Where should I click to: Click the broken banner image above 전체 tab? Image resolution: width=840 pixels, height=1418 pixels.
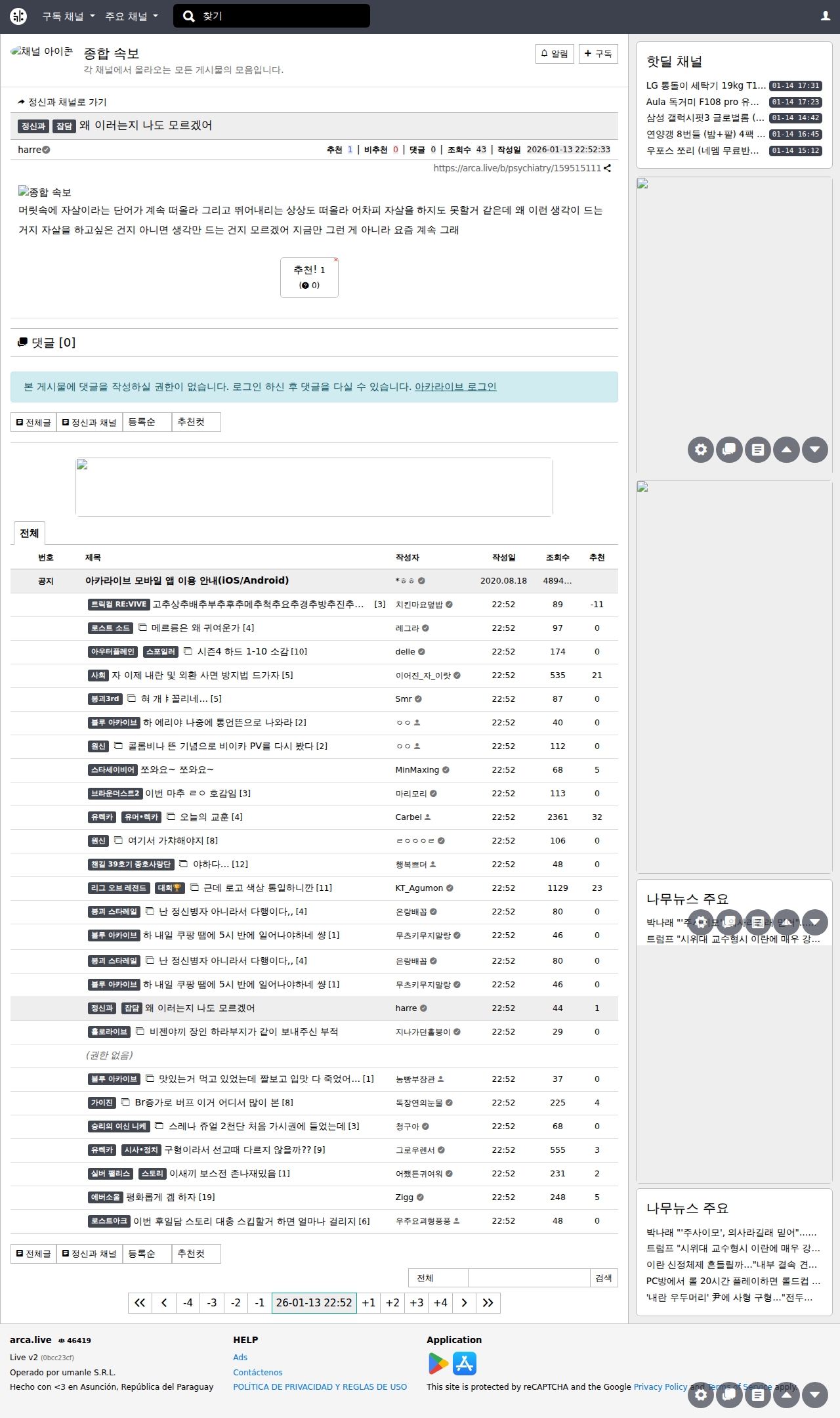pos(314,487)
